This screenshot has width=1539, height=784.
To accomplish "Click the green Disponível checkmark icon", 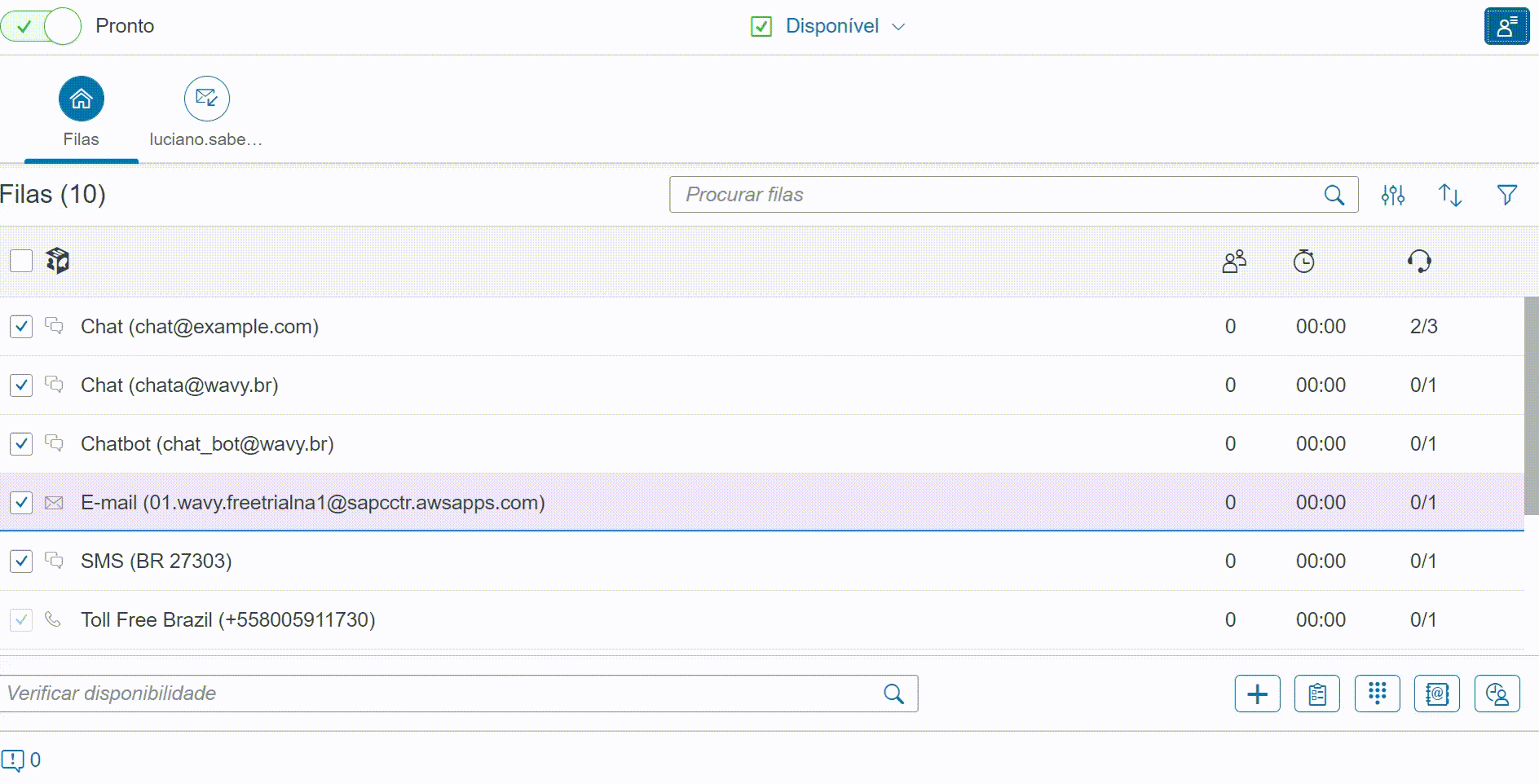I will pos(761,27).
